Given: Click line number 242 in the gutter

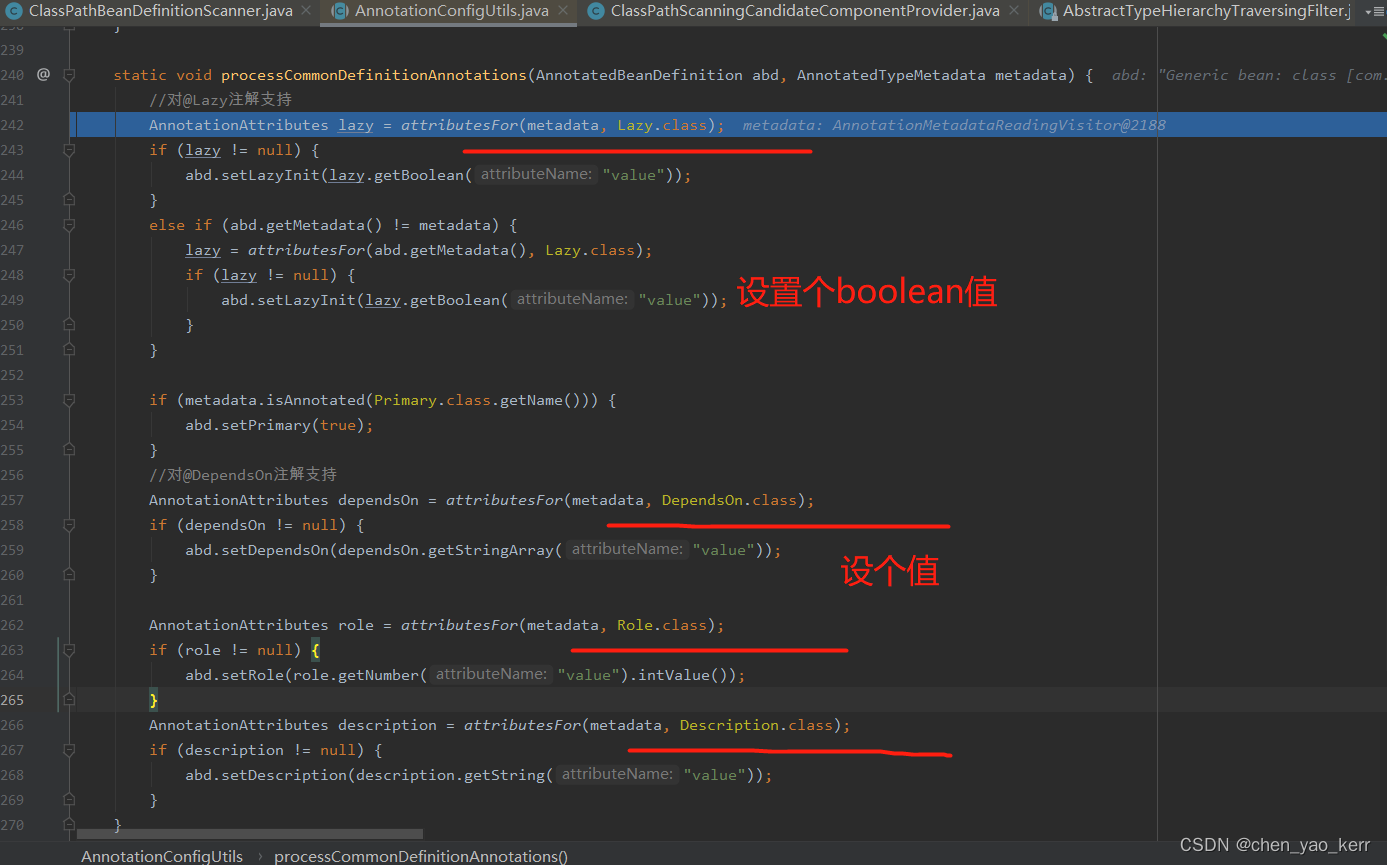Looking at the screenshot, I should (13, 125).
